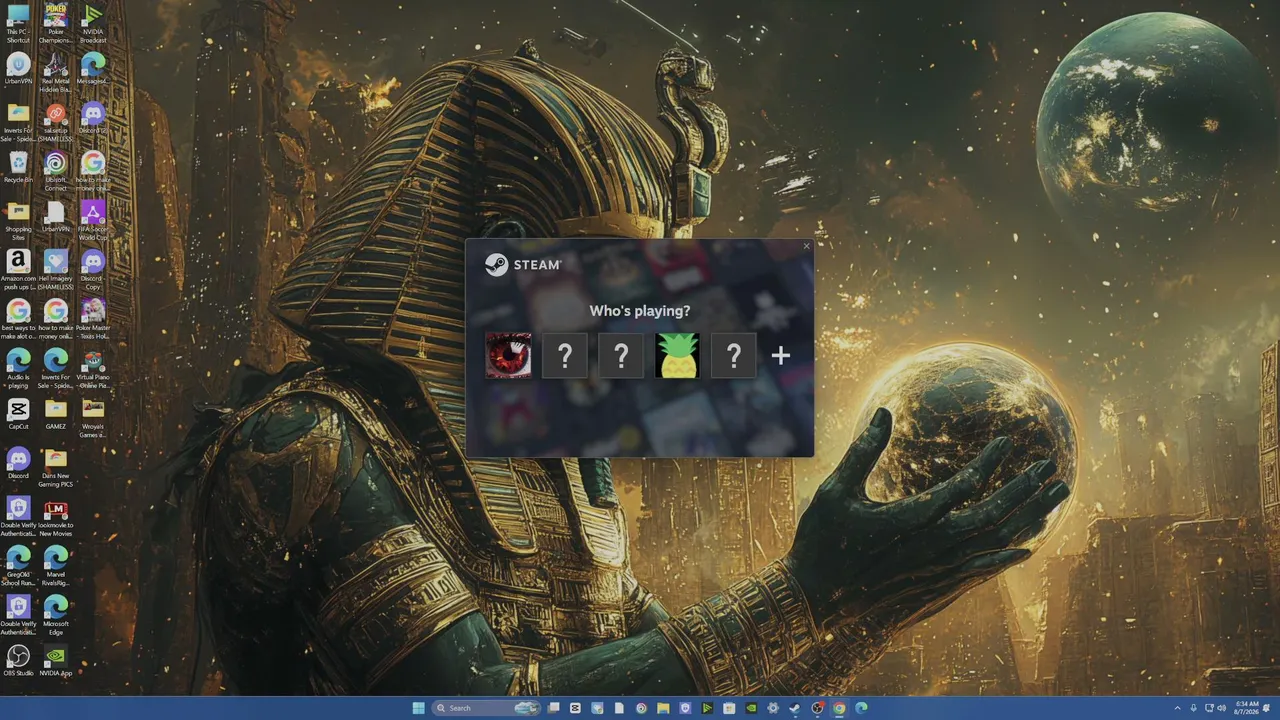Click the taskbar Search box
Screen dimensions: 1280x720
pyautogui.click(x=486, y=708)
